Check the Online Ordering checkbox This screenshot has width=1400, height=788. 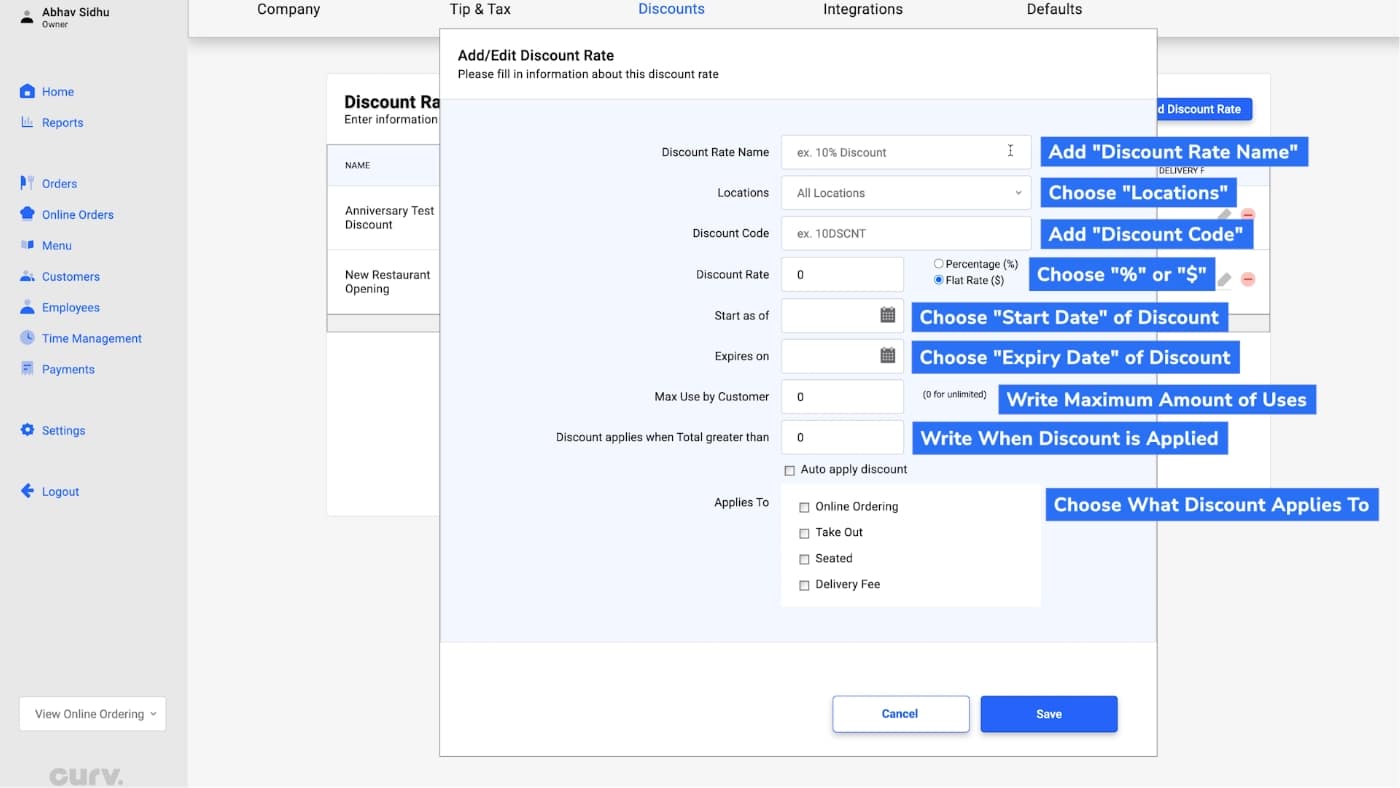(804, 507)
